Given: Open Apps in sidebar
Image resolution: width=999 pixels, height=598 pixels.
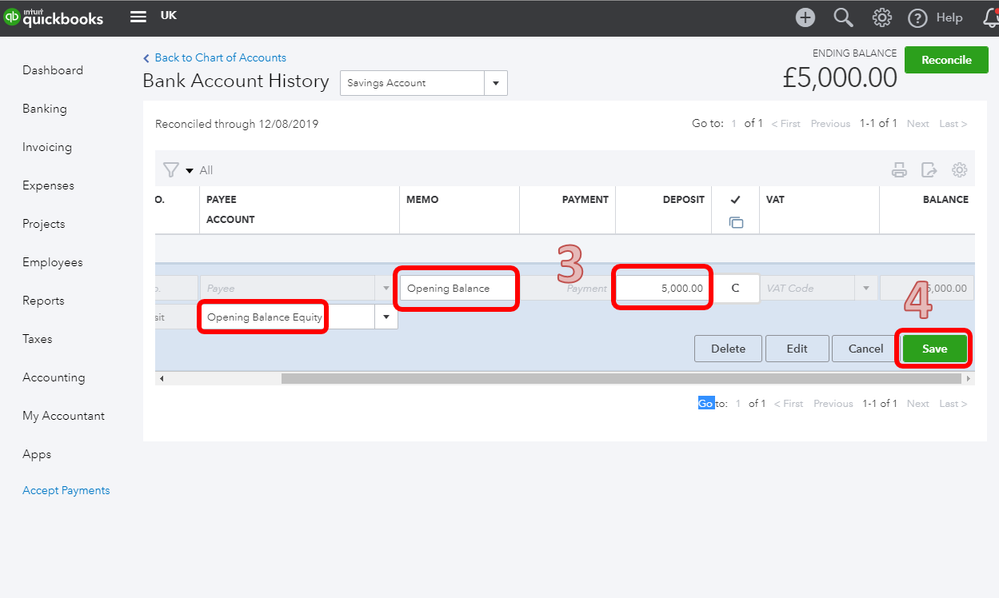Looking at the screenshot, I should tap(37, 454).
